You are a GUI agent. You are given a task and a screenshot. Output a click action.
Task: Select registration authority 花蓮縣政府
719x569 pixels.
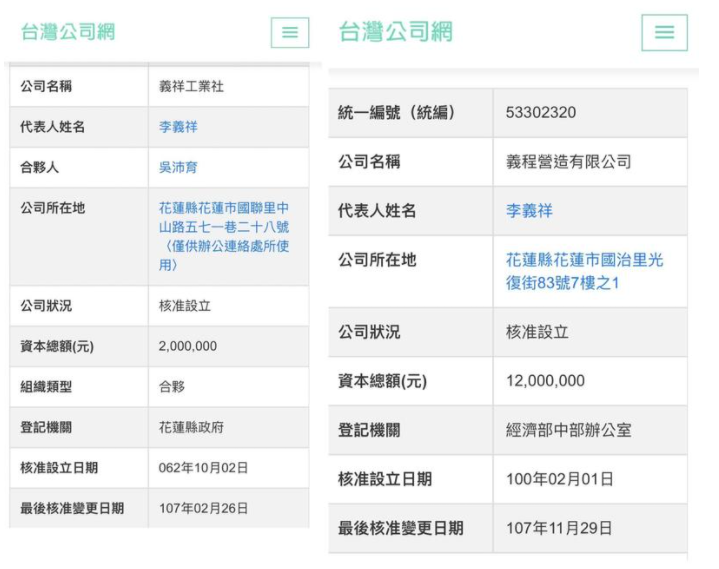(x=191, y=427)
